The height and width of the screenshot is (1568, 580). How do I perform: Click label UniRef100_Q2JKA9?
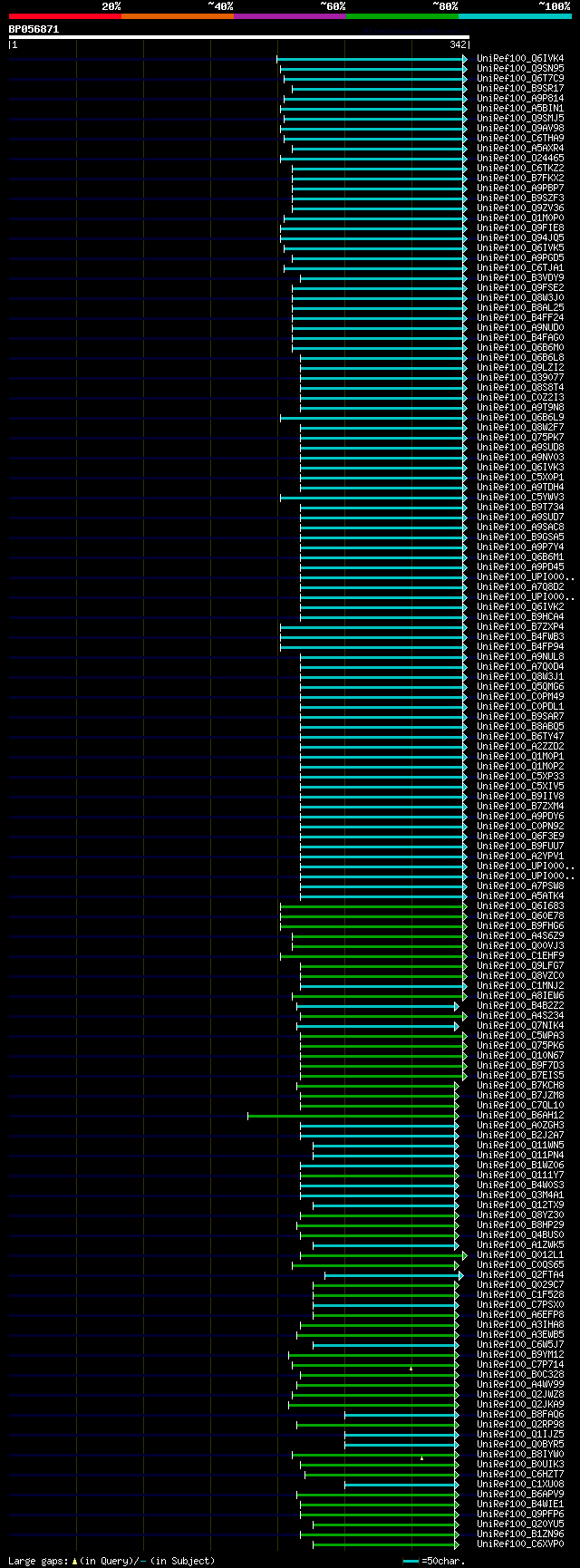pyautogui.click(x=520, y=1404)
